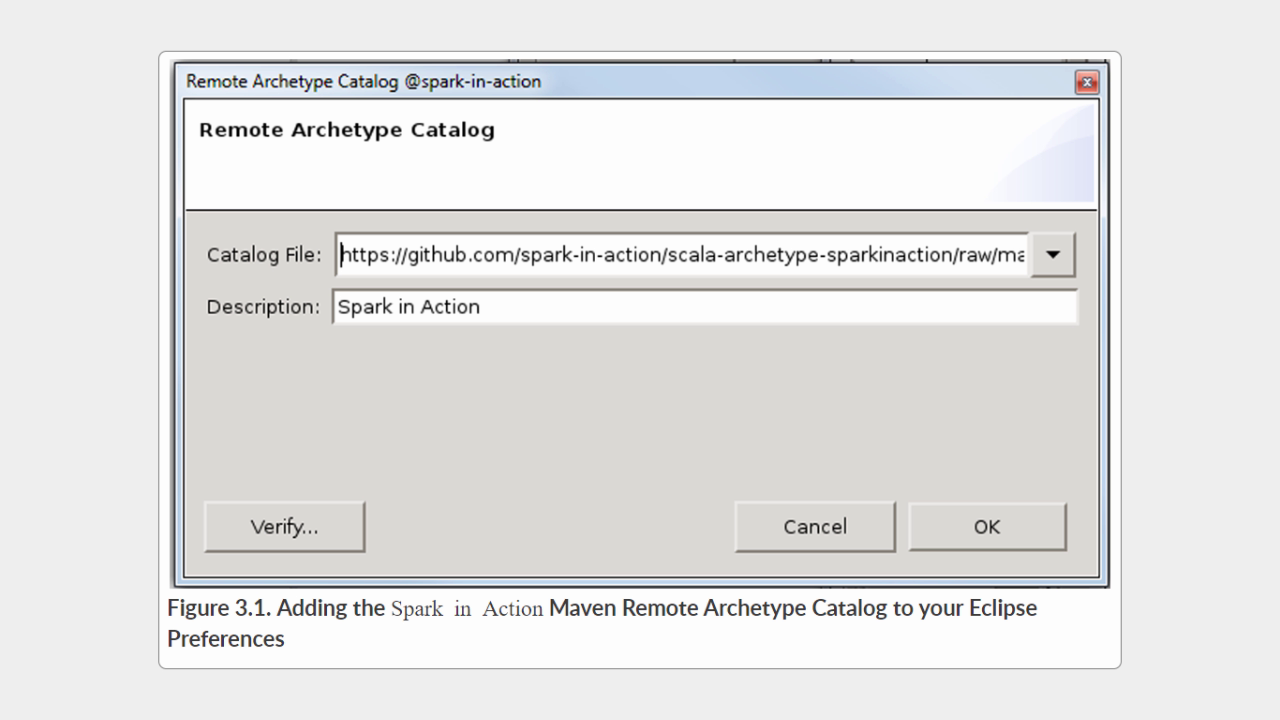Click monospace 'Spark in Action' in caption
This screenshot has width=1280, height=720.
(467, 609)
